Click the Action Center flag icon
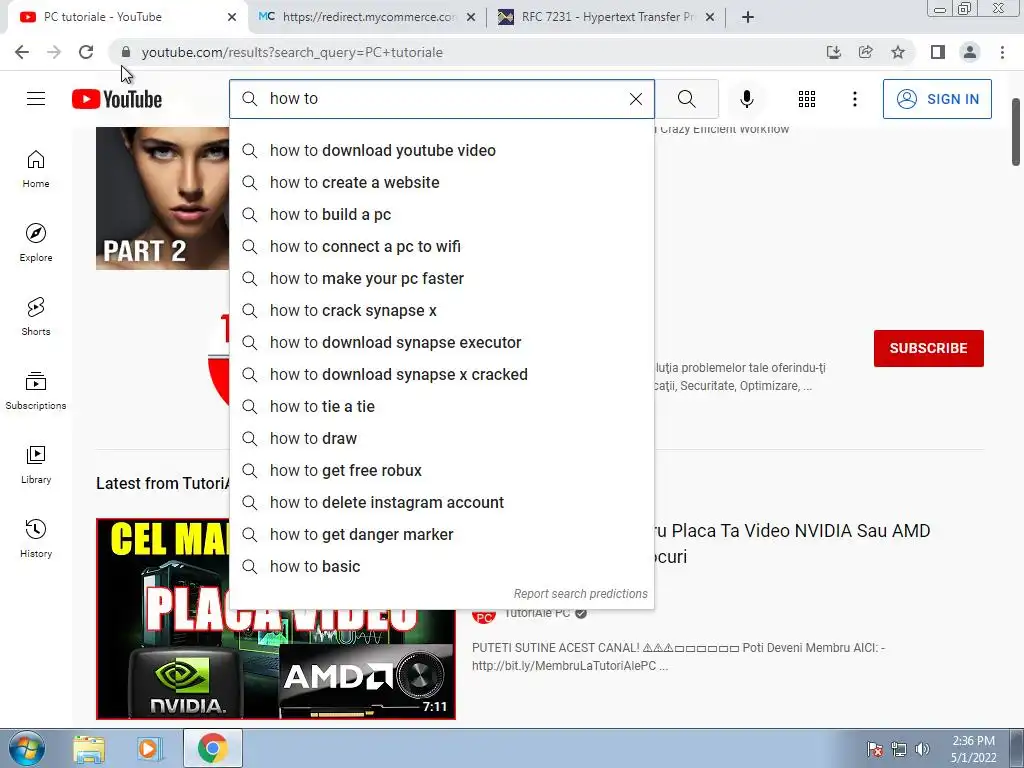This screenshot has width=1024, height=768. (x=874, y=749)
